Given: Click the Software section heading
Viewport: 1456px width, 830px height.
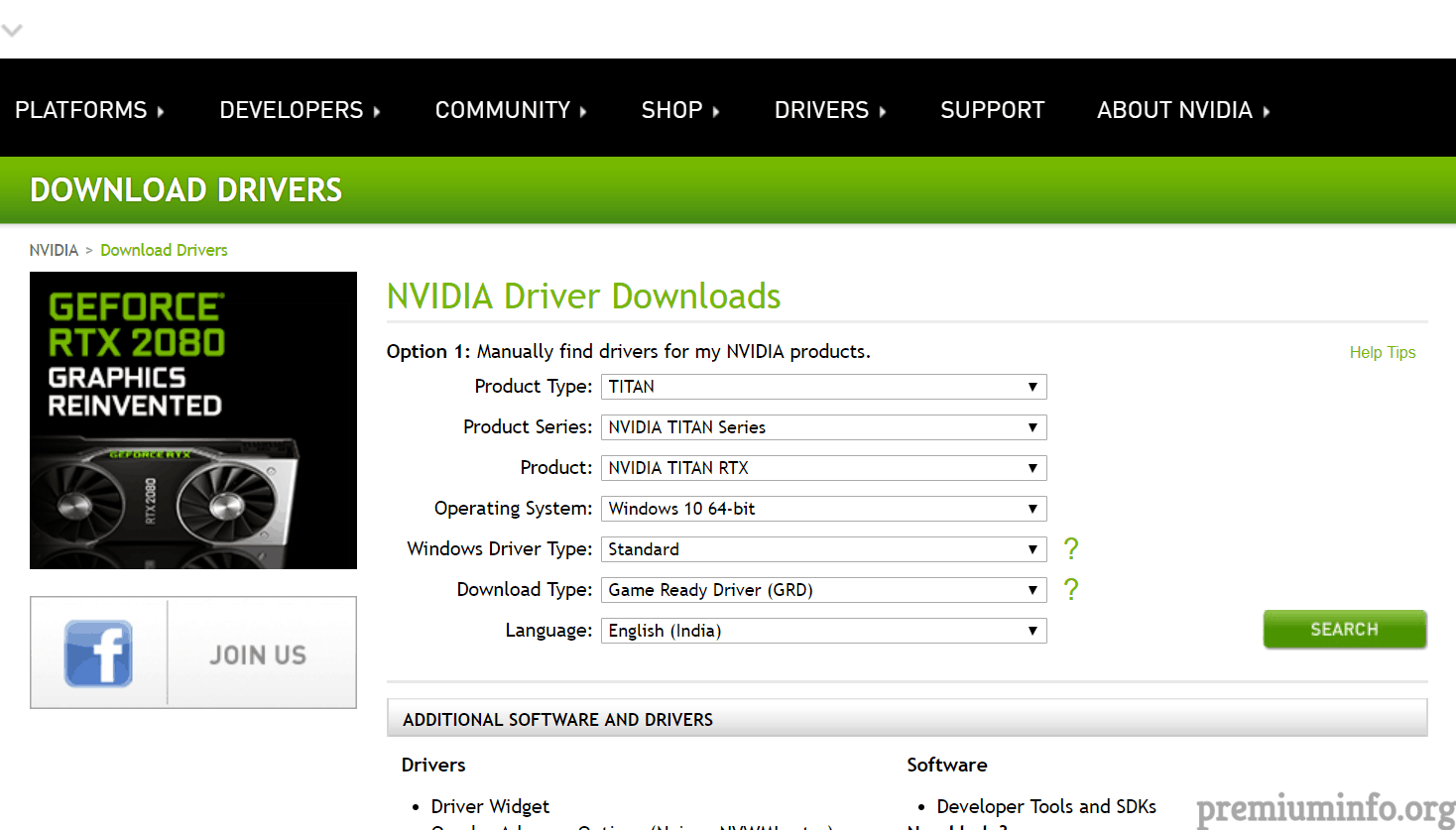Looking at the screenshot, I should pos(947,765).
